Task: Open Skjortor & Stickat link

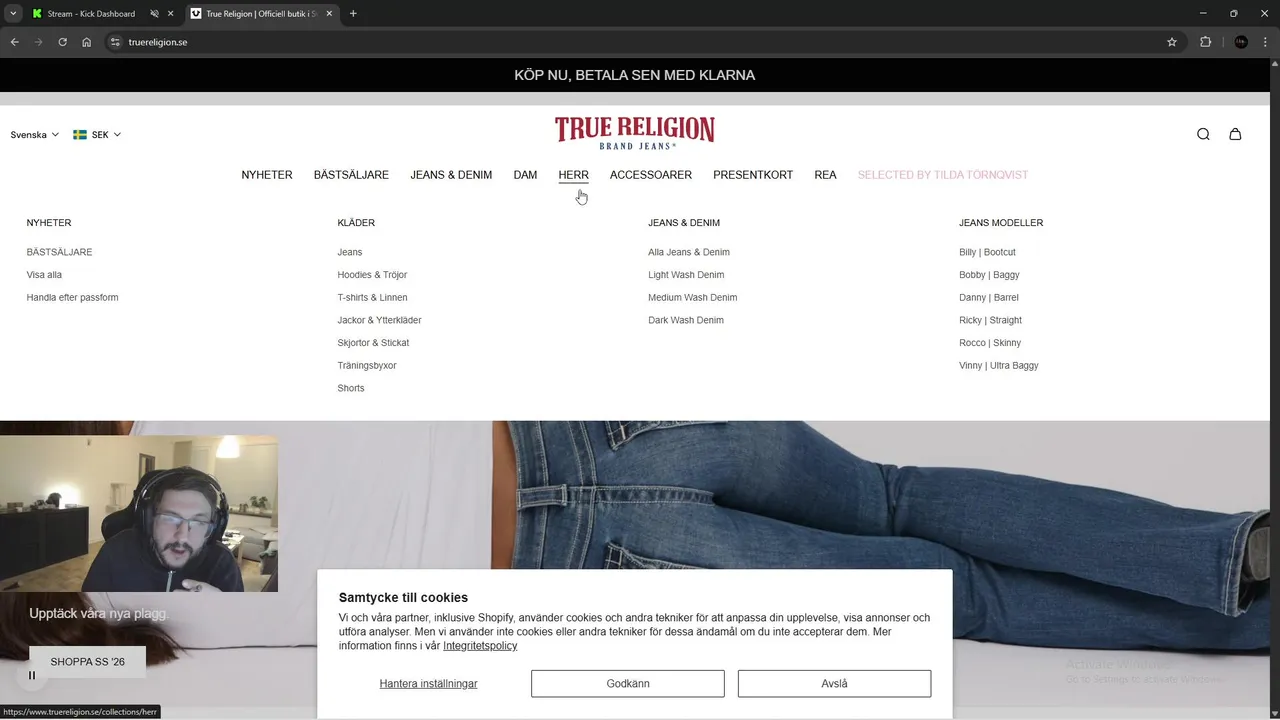Action: 373,343
